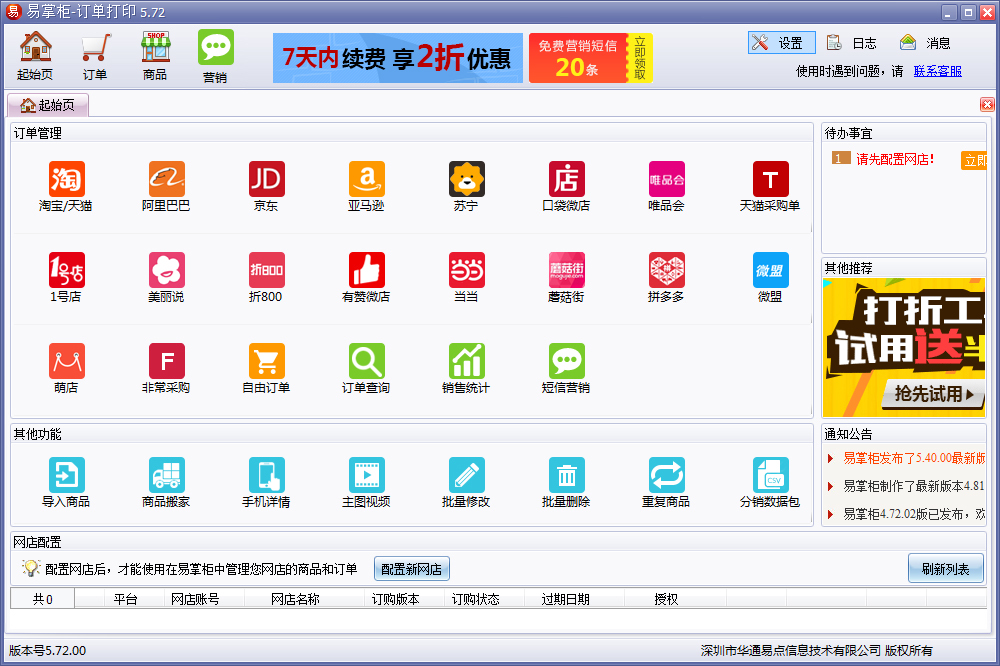Click the 订购版本 column header
This screenshot has width=1000, height=666.
click(395, 599)
